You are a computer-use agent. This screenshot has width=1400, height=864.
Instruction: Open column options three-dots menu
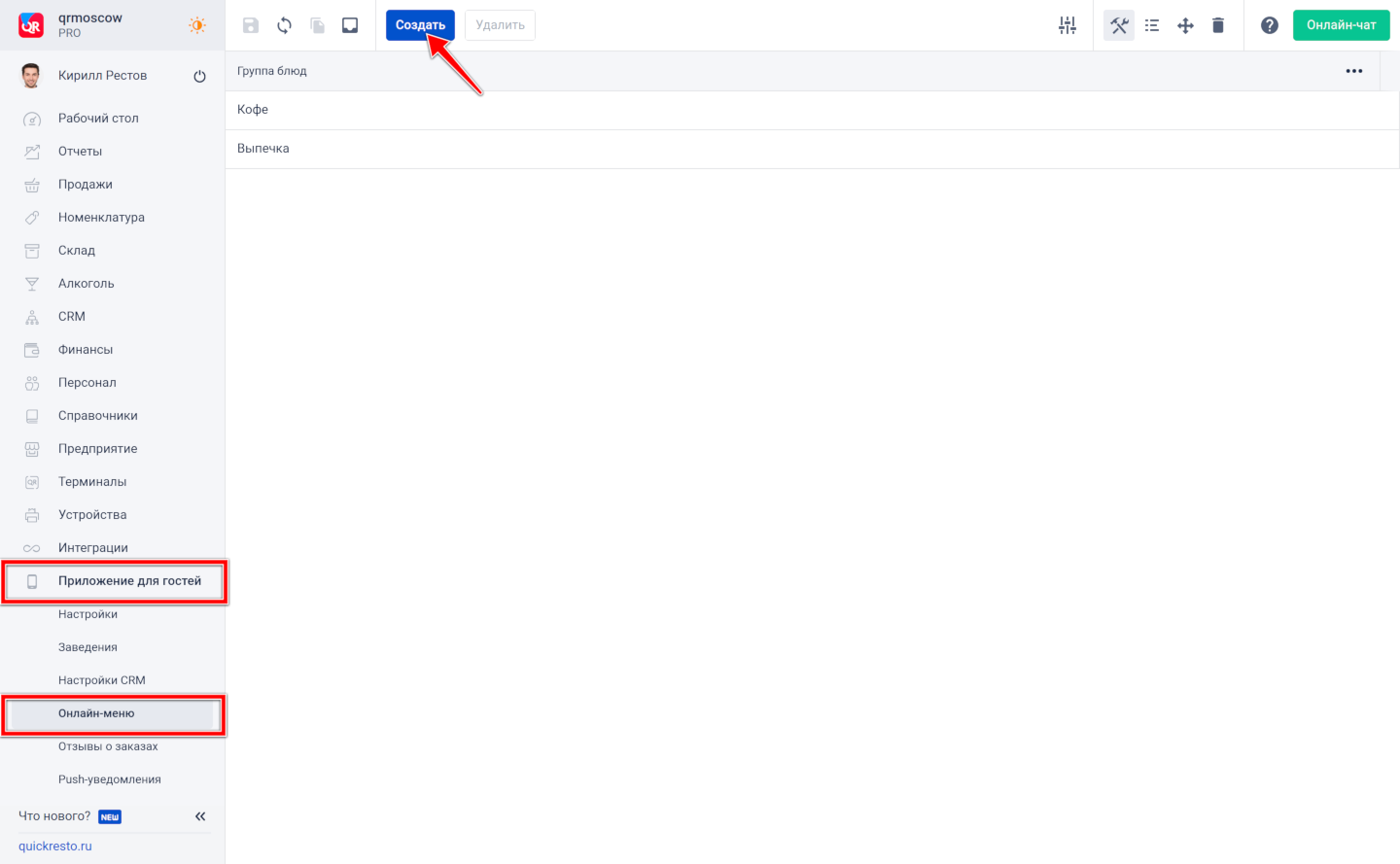coord(1354,71)
